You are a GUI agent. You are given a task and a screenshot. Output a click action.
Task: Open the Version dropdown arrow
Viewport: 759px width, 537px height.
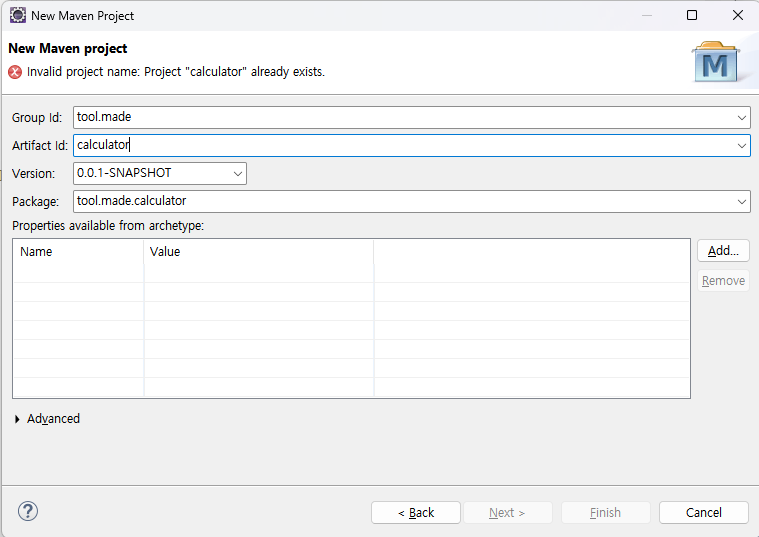coord(238,173)
